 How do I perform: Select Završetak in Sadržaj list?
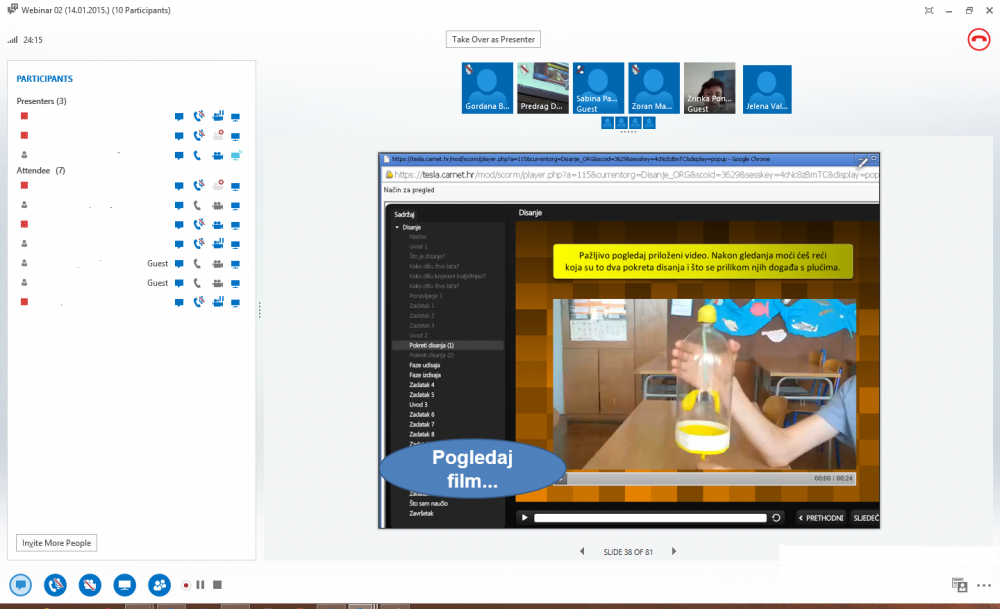tap(422, 513)
